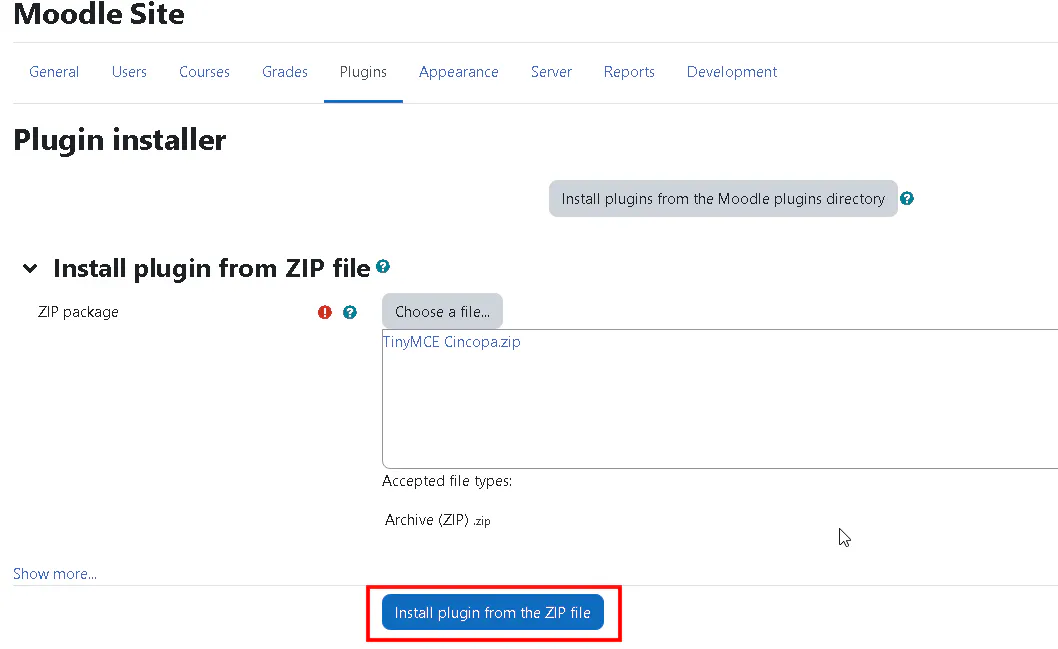1058x649 pixels.
Task: Click Install plugins from the Moodle plugins directory
Action: 723,198
